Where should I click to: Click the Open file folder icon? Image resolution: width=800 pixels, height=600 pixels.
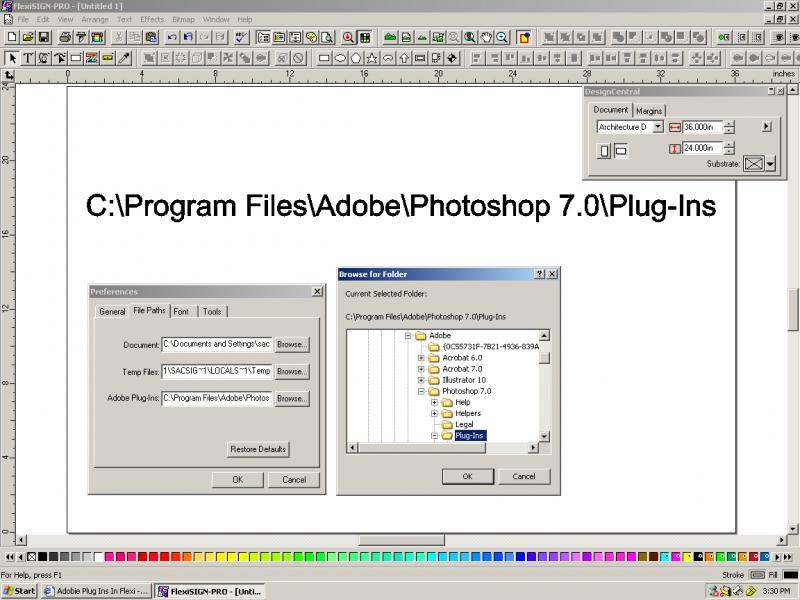coord(28,37)
